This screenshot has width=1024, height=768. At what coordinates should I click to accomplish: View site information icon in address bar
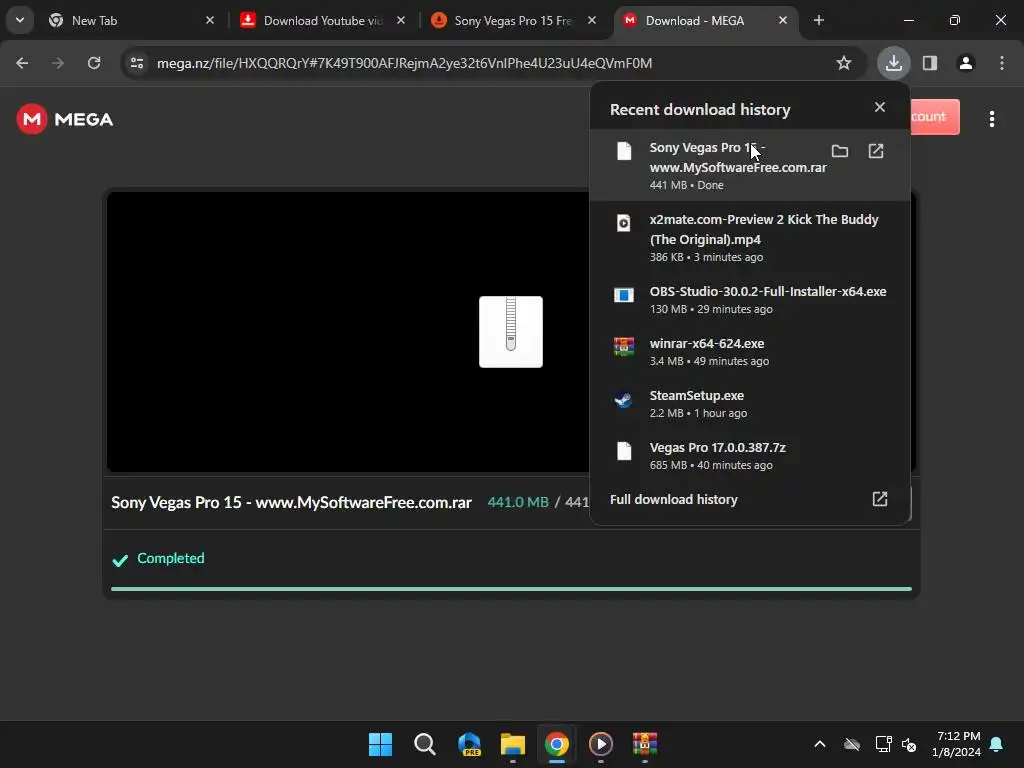pyautogui.click(x=137, y=63)
